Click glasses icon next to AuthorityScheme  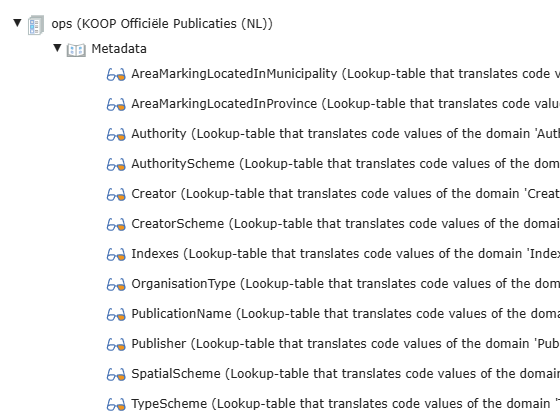coord(116,165)
